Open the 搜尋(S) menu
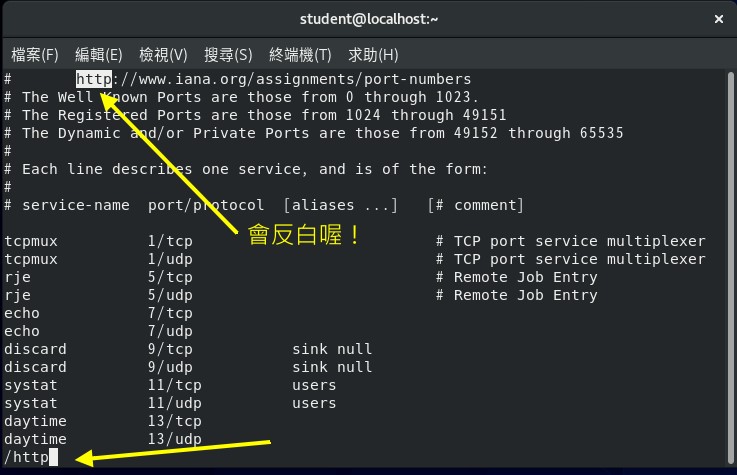Viewport: 737px width, 475px height. point(228,54)
